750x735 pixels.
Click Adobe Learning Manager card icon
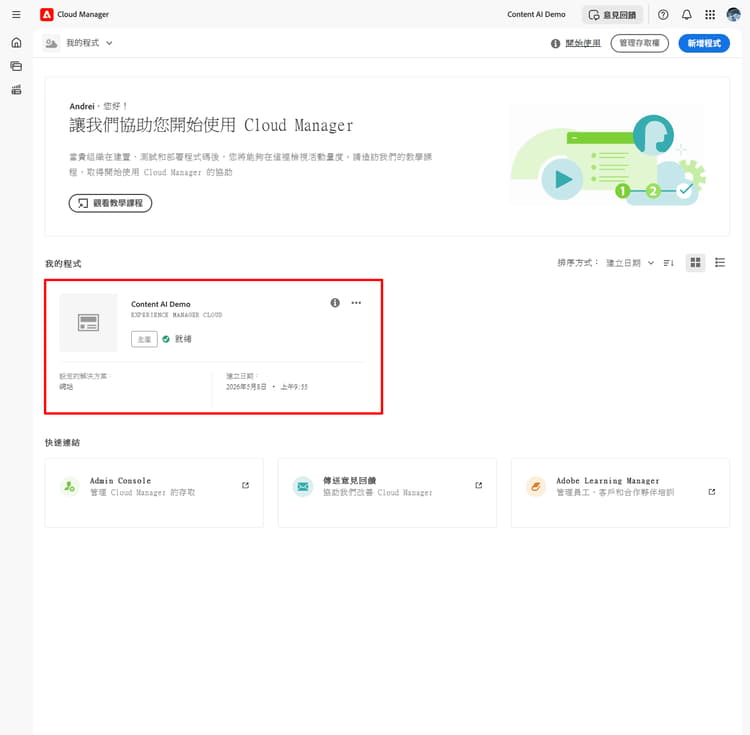(x=536, y=487)
